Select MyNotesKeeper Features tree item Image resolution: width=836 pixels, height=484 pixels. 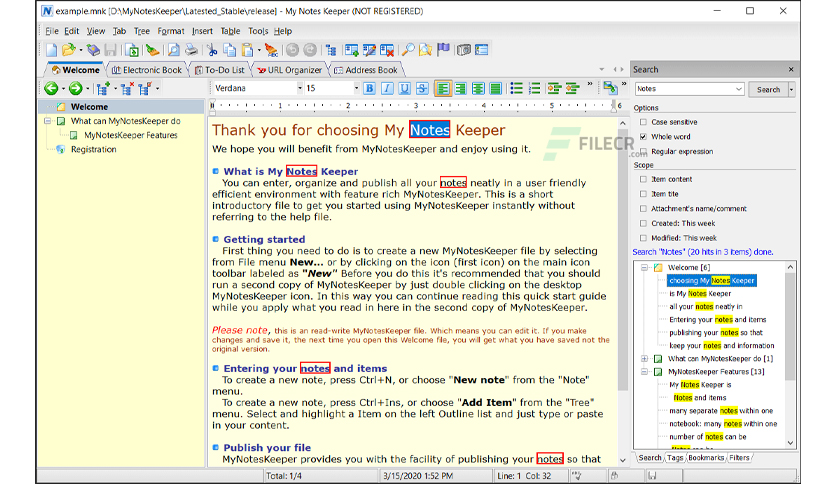[131, 135]
